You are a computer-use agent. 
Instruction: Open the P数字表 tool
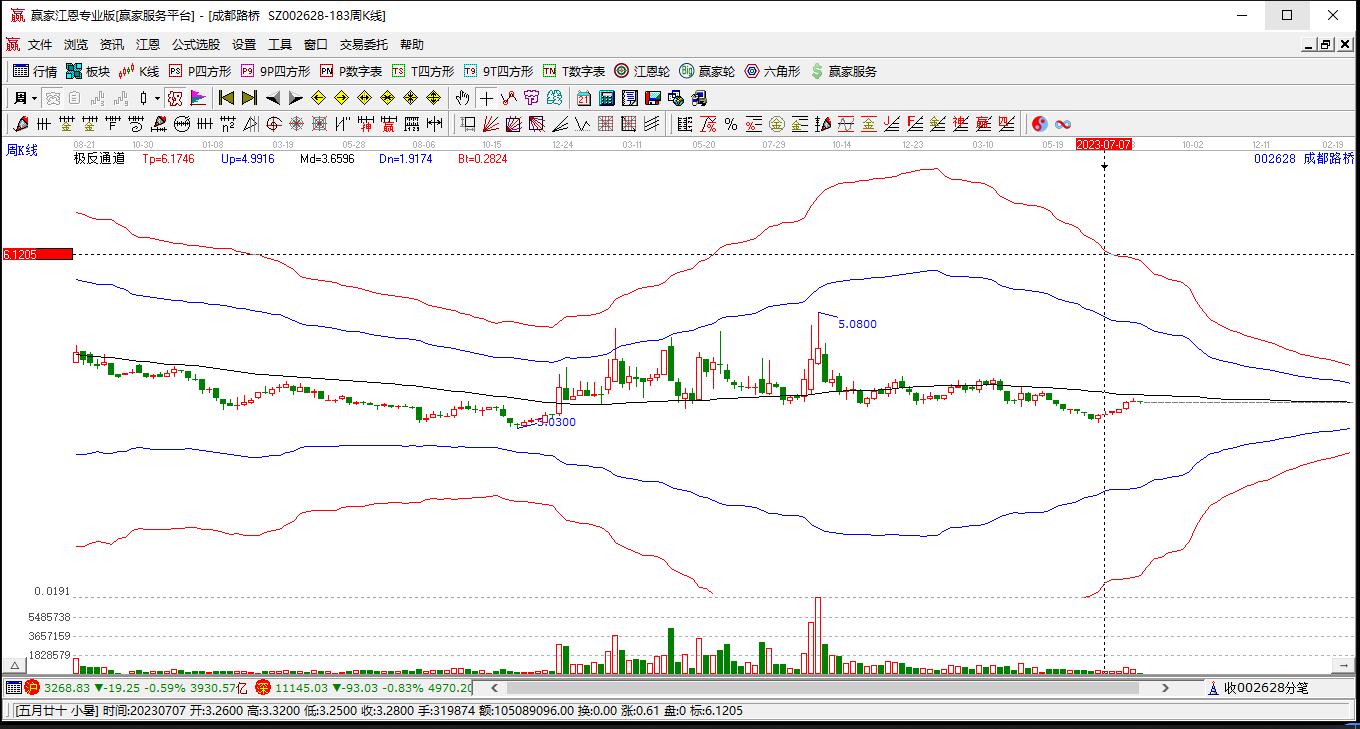tap(351, 71)
